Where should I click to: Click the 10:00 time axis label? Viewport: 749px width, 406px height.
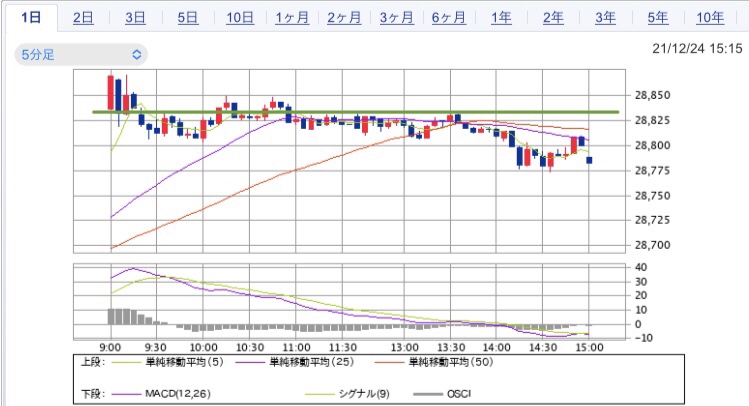point(203,347)
